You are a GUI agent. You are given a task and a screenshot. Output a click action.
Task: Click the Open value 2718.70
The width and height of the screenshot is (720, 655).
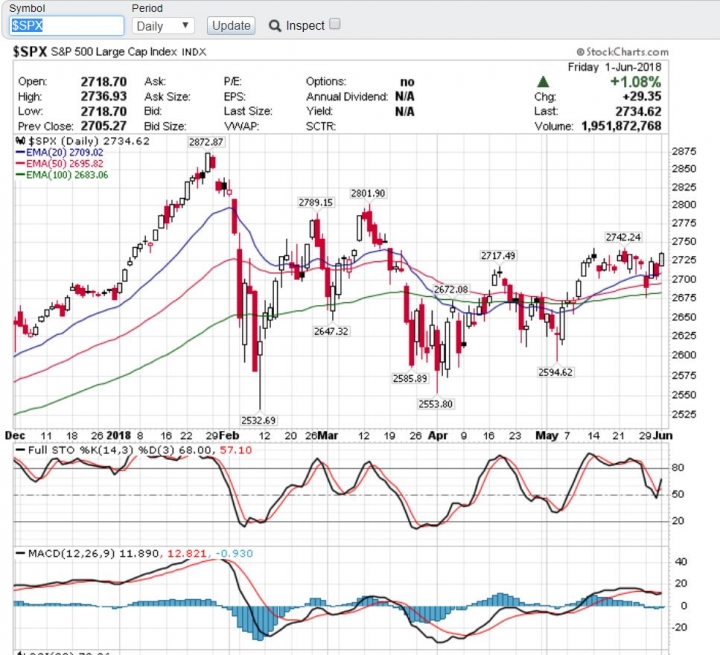pos(104,82)
